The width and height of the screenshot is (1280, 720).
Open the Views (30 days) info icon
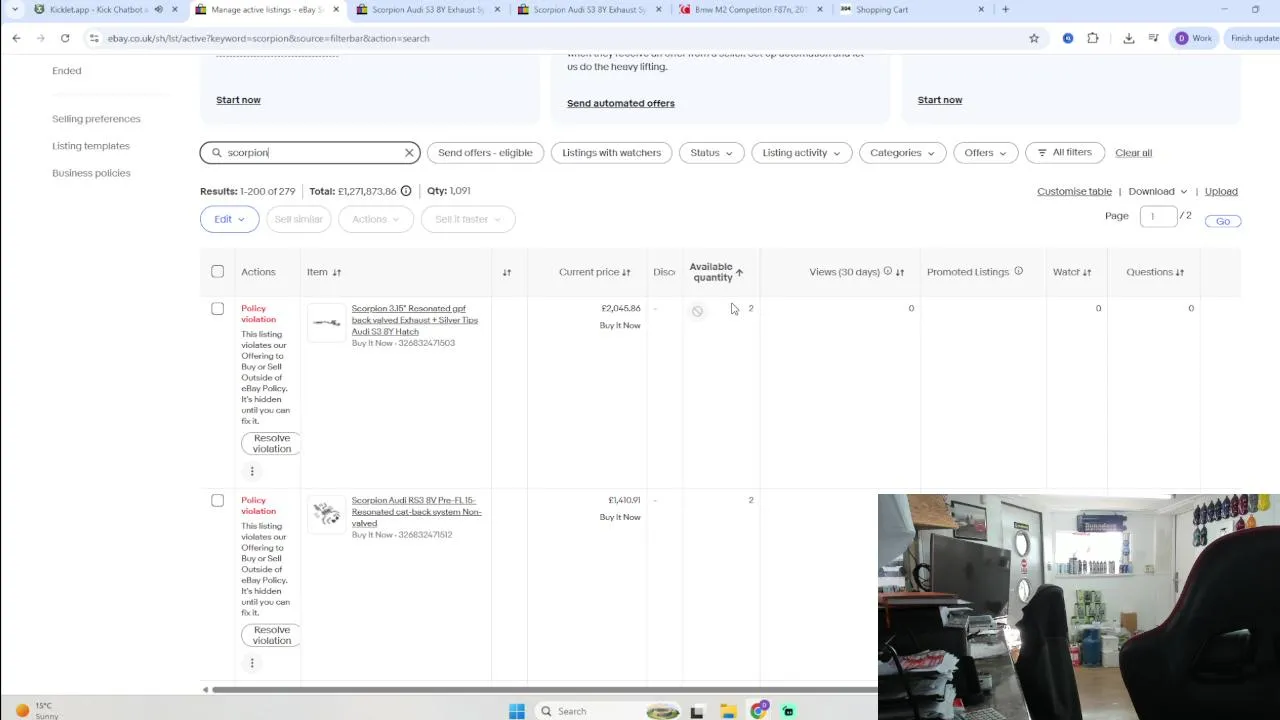click(887, 271)
